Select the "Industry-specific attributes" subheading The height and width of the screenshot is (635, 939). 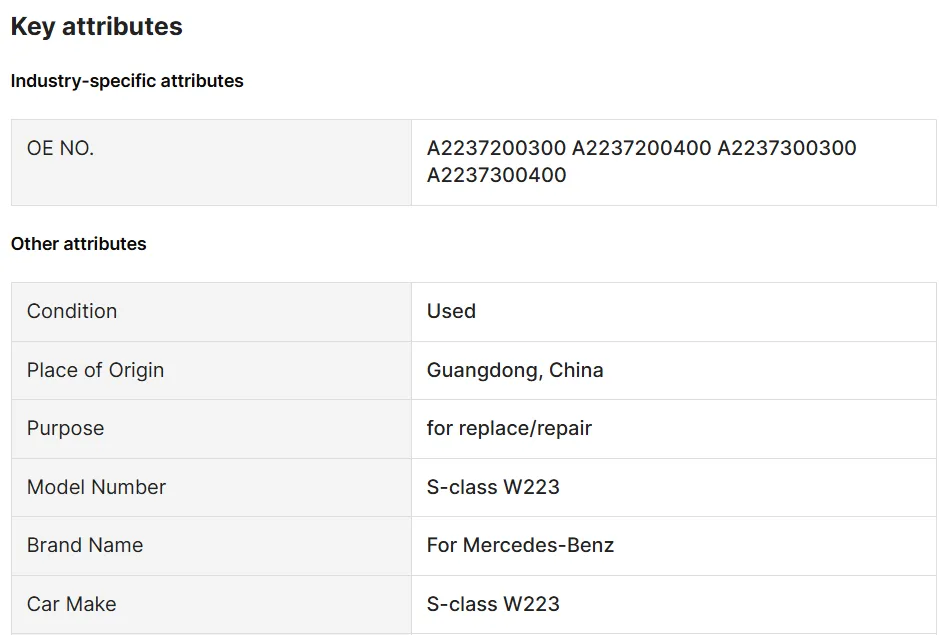(127, 81)
